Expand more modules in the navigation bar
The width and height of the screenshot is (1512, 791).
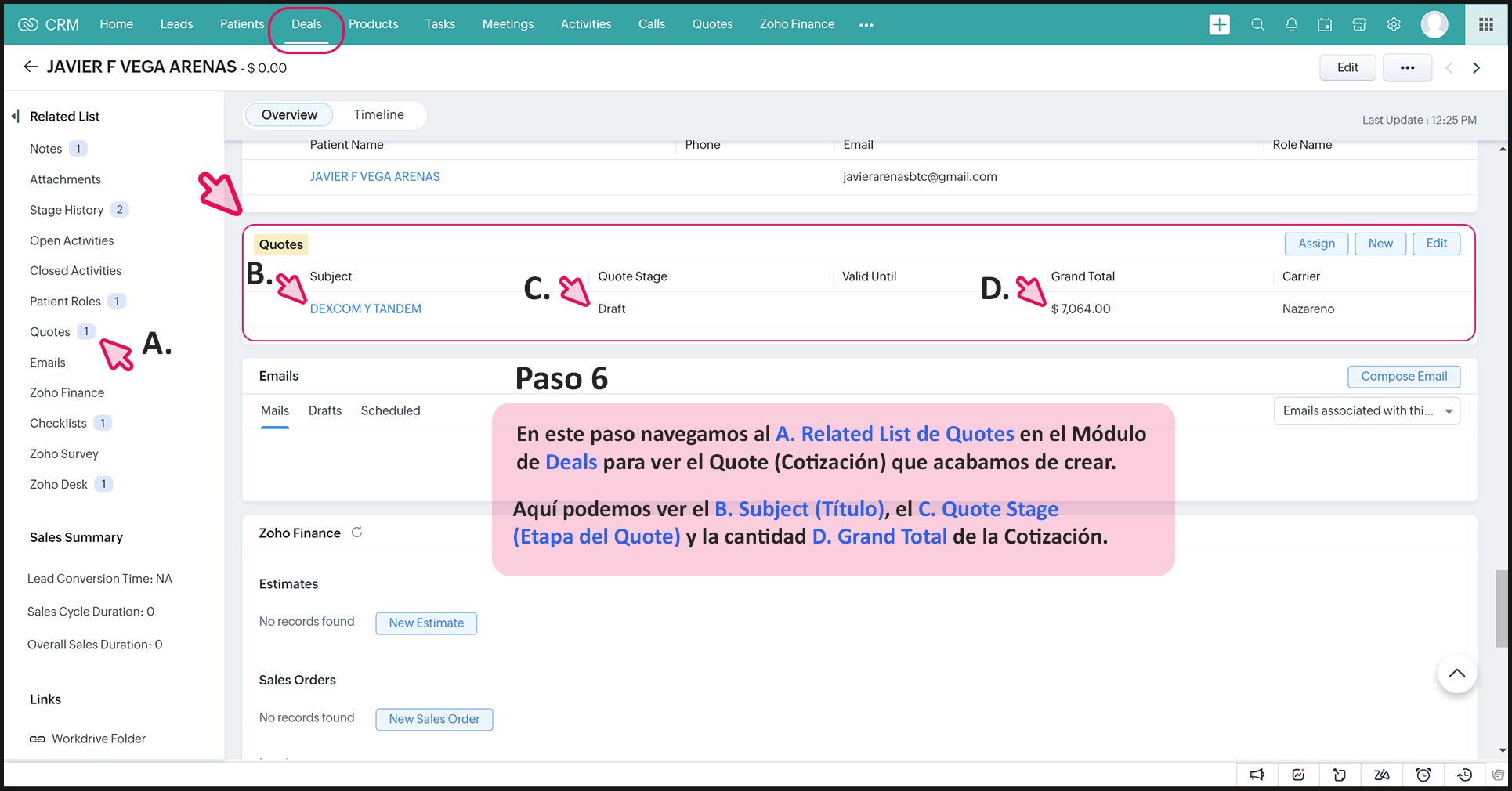pos(866,25)
